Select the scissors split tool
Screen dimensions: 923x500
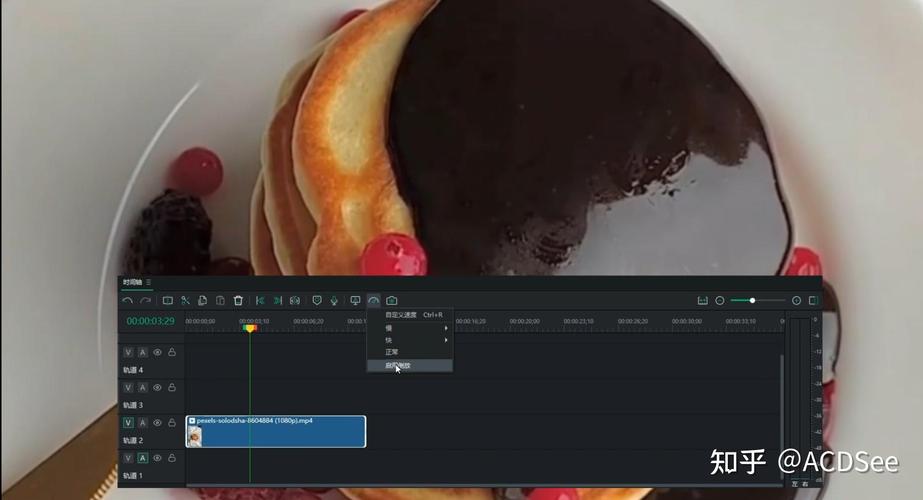(x=185, y=300)
